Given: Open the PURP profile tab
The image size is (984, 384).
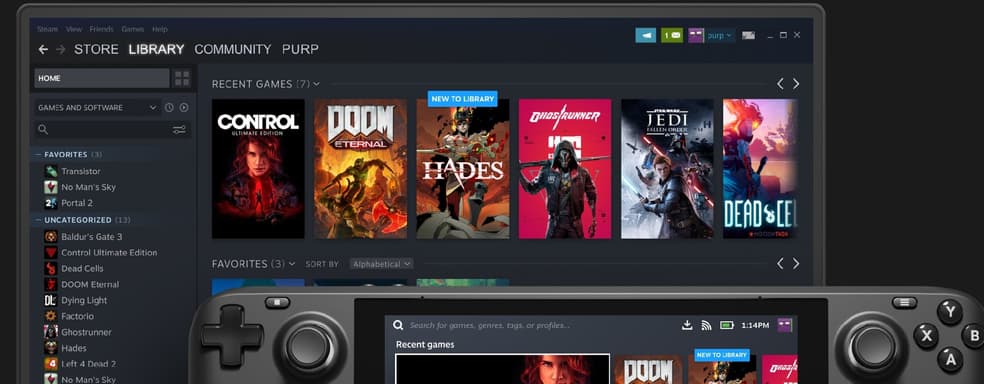Looking at the screenshot, I should [x=300, y=49].
